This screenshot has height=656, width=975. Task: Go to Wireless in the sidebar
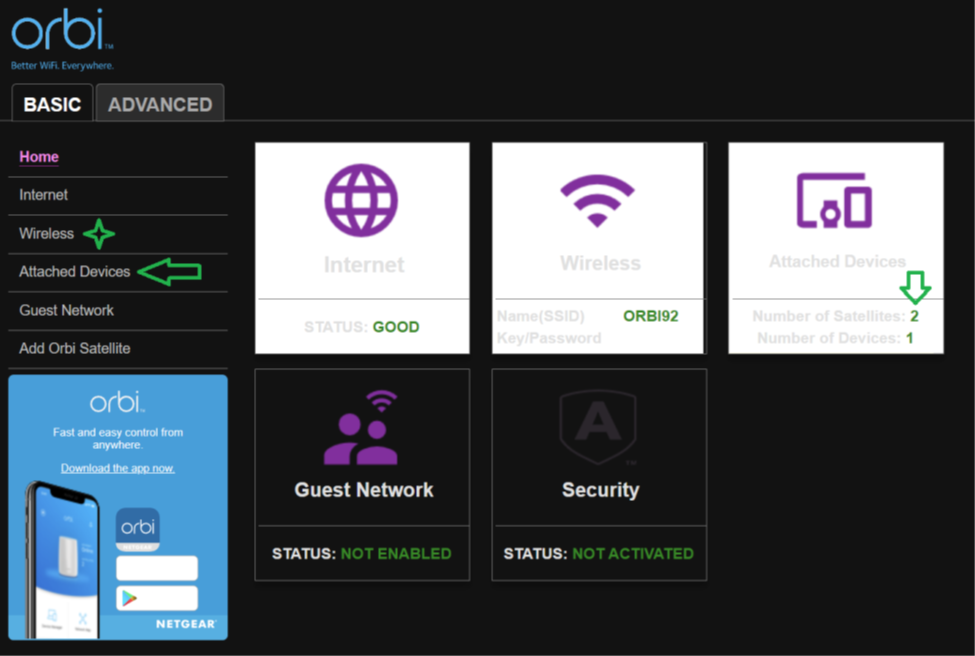[x=47, y=233]
